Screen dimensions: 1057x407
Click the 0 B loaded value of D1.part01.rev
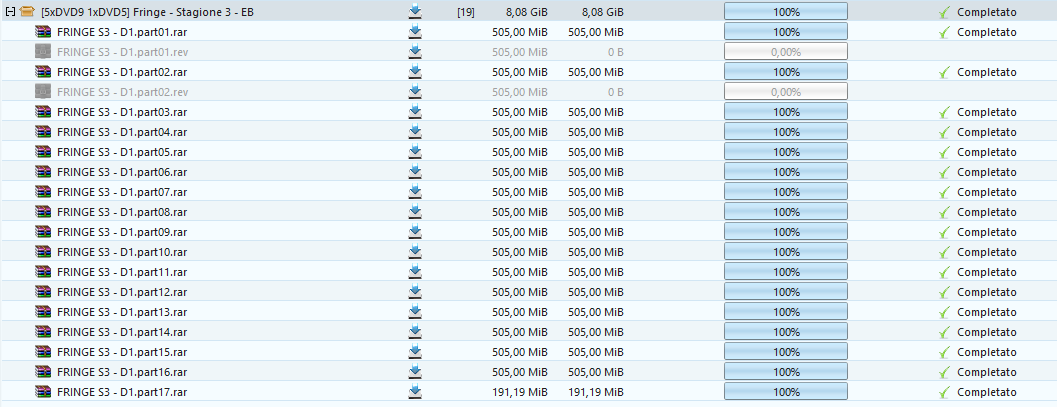[615, 52]
